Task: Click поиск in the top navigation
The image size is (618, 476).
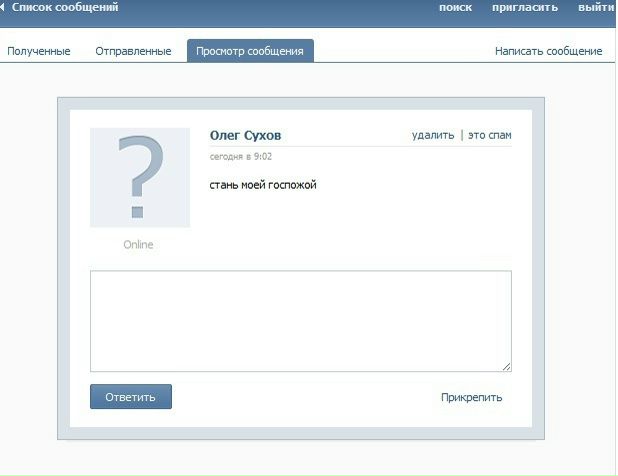Action: click(455, 8)
